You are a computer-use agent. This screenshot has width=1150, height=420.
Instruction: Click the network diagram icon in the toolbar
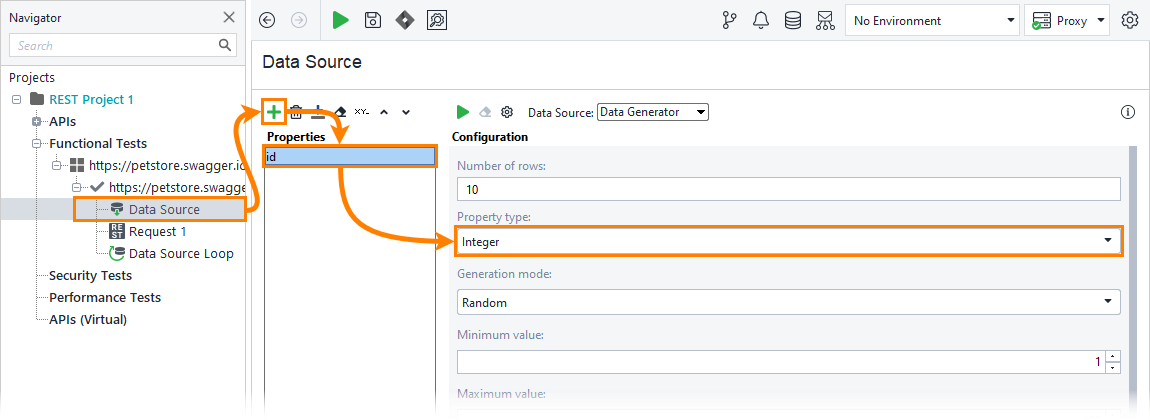coord(824,21)
